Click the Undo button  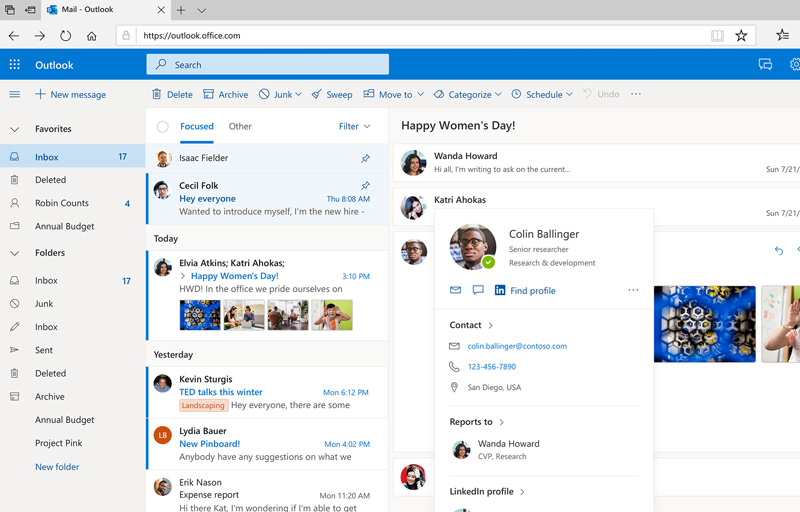(x=602, y=94)
